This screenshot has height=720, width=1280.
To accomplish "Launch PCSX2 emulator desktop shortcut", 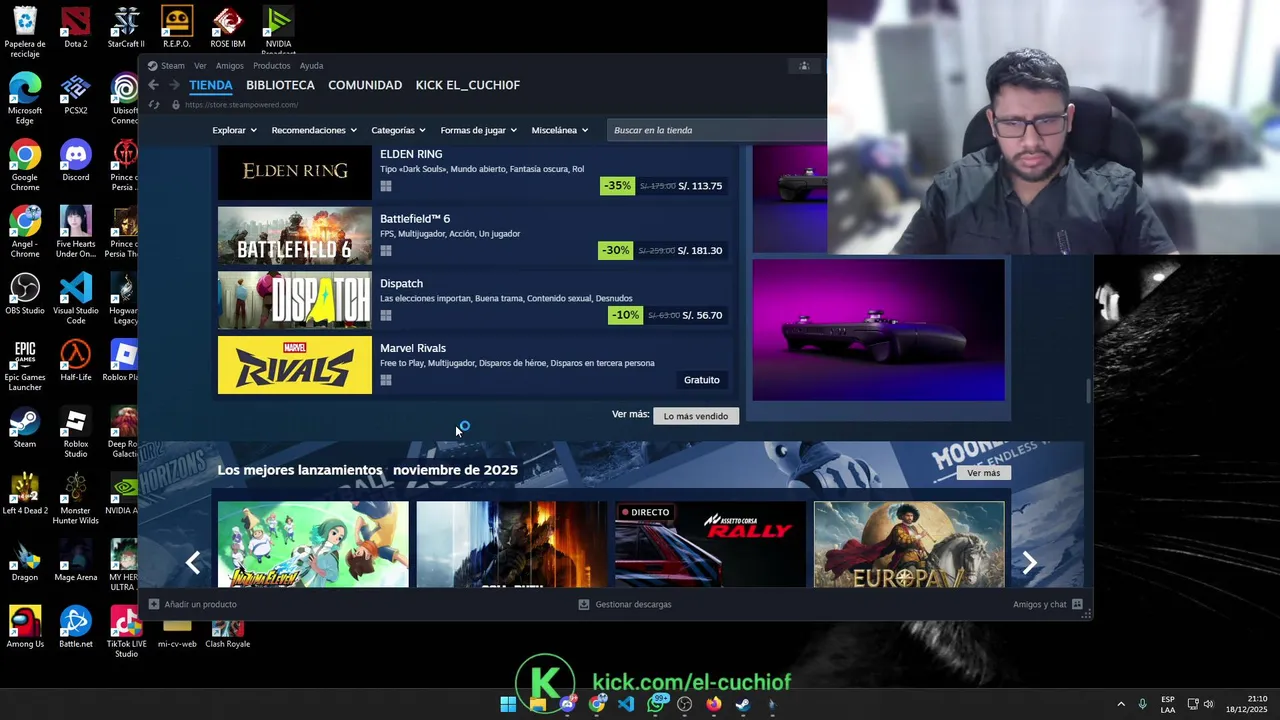I will (x=75, y=94).
